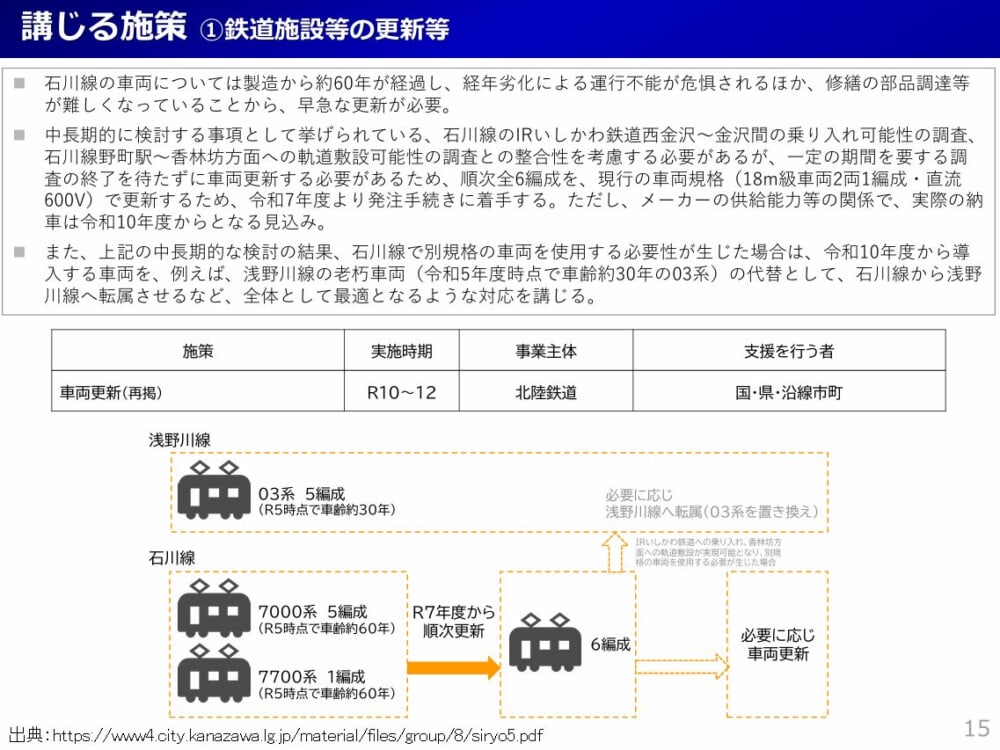Image resolution: width=1000 pixels, height=750 pixels.
Task: Click the R10～12 table cell
Action: tap(402, 392)
